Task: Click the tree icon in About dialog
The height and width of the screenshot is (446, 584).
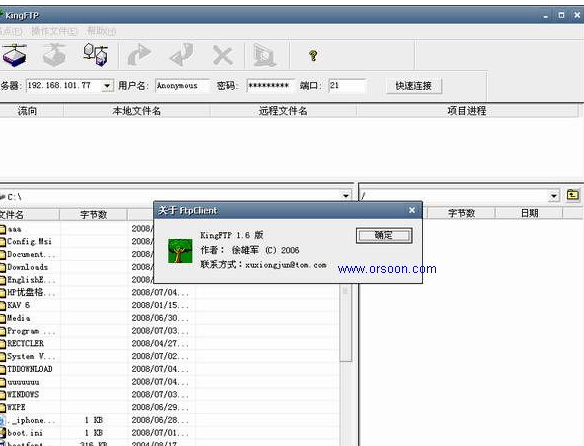Action: [x=180, y=251]
